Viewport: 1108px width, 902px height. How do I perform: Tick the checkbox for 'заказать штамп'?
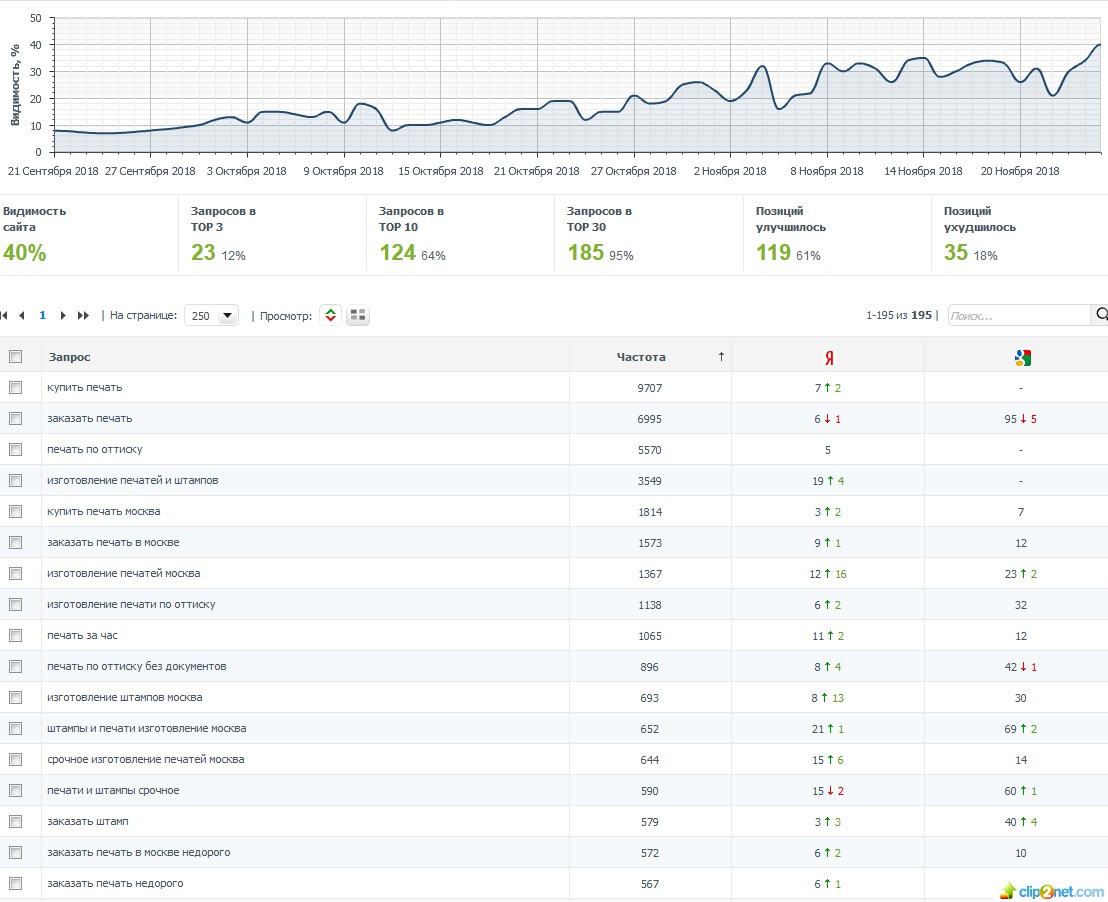pyautogui.click(x=16, y=821)
